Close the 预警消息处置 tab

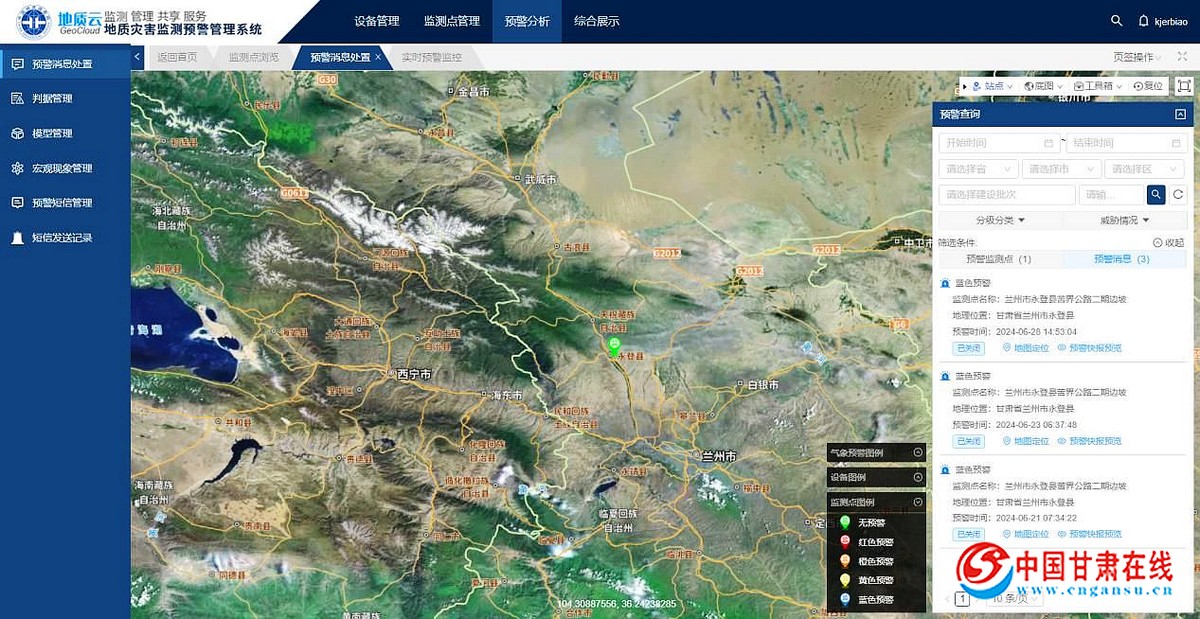(378, 57)
